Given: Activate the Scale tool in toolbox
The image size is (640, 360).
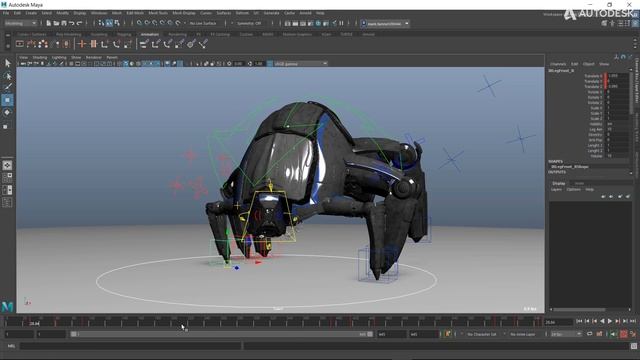Looking at the screenshot, I should point(6,127).
